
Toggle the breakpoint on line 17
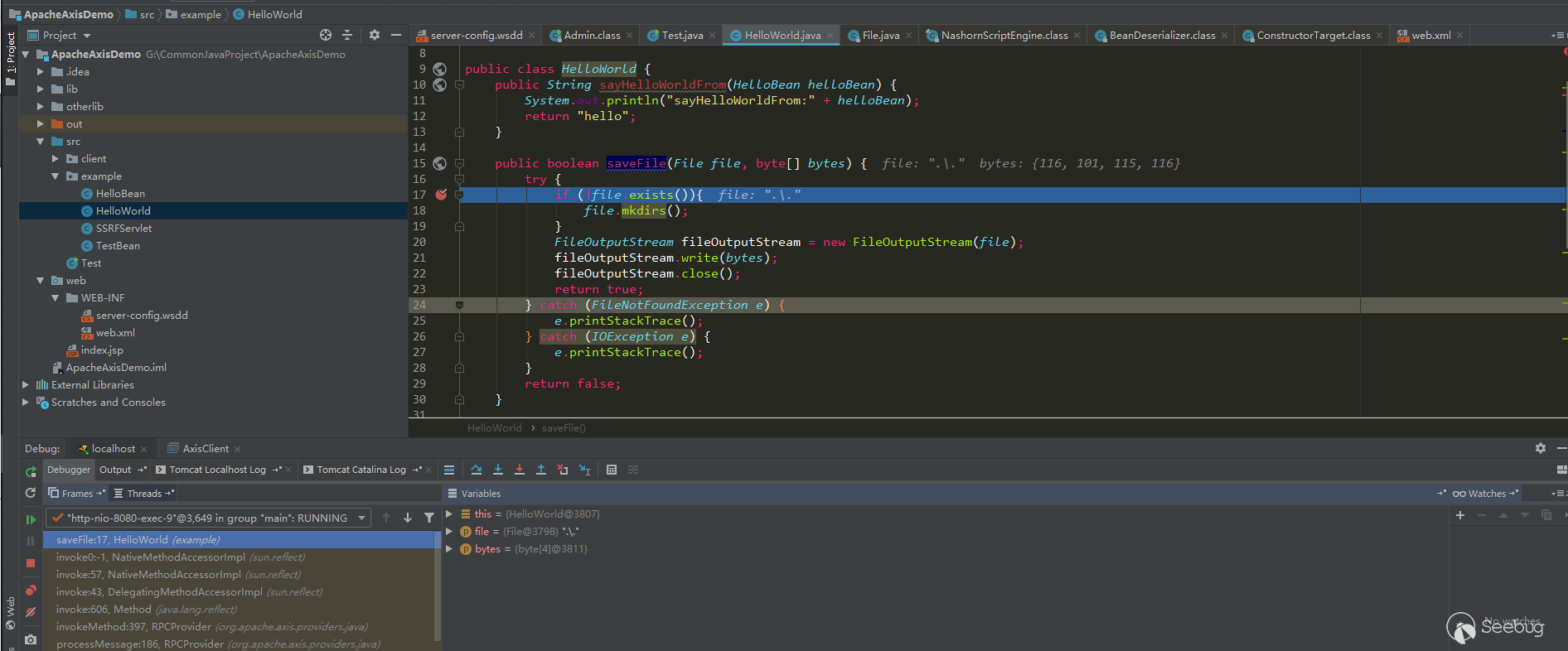pyautogui.click(x=441, y=195)
